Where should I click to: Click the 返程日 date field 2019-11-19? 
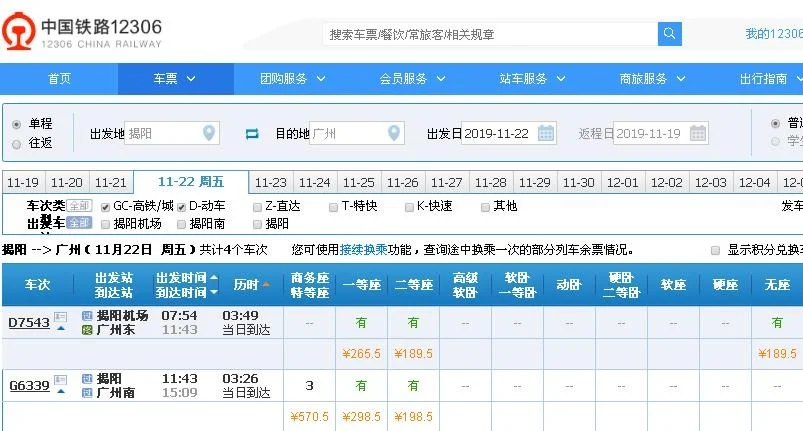tap(661, 133)
